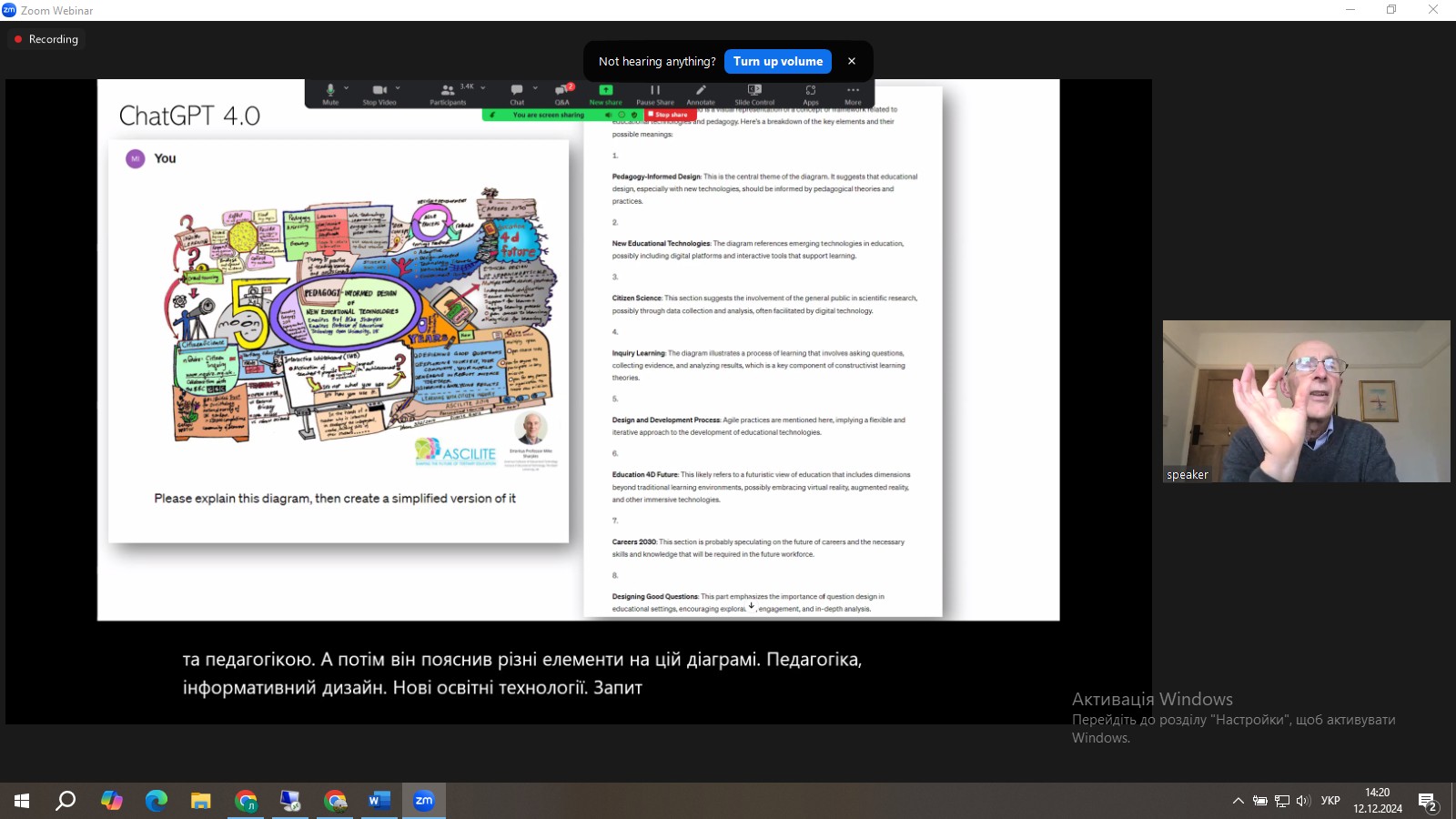Open File Explorer from the taskbar

tap(201, 801)
